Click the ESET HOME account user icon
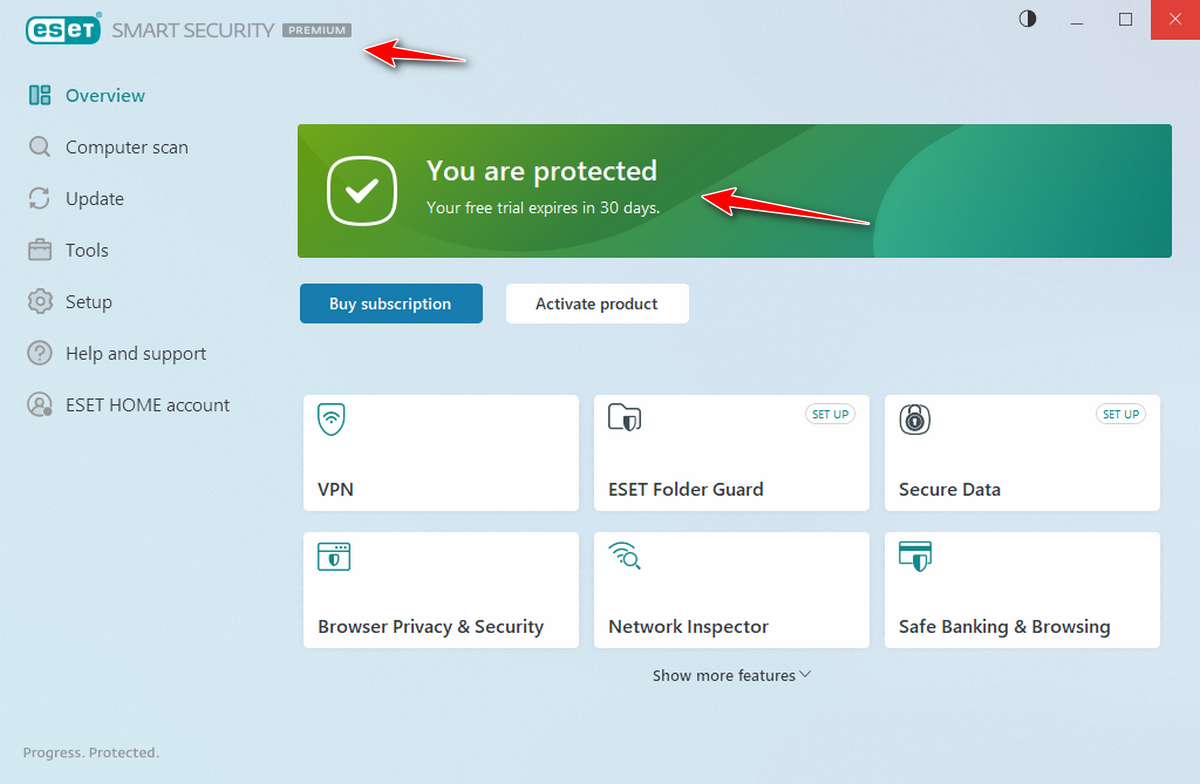This screenshot has height=784, width=1200. click(x=40, y=406)
